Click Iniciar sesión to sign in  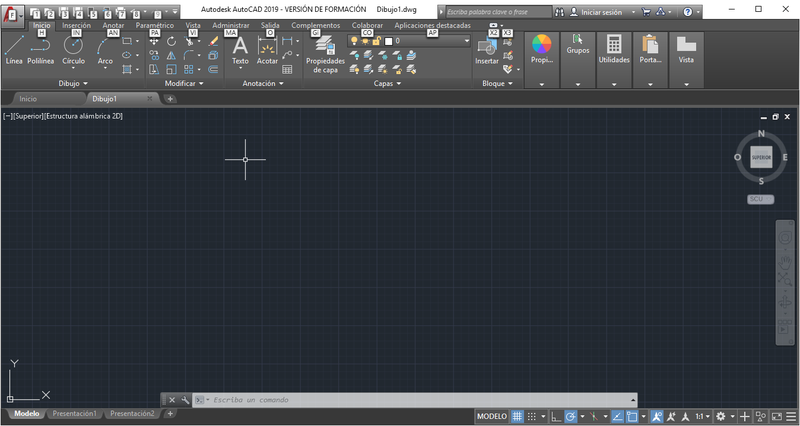(x=600, y=12)
